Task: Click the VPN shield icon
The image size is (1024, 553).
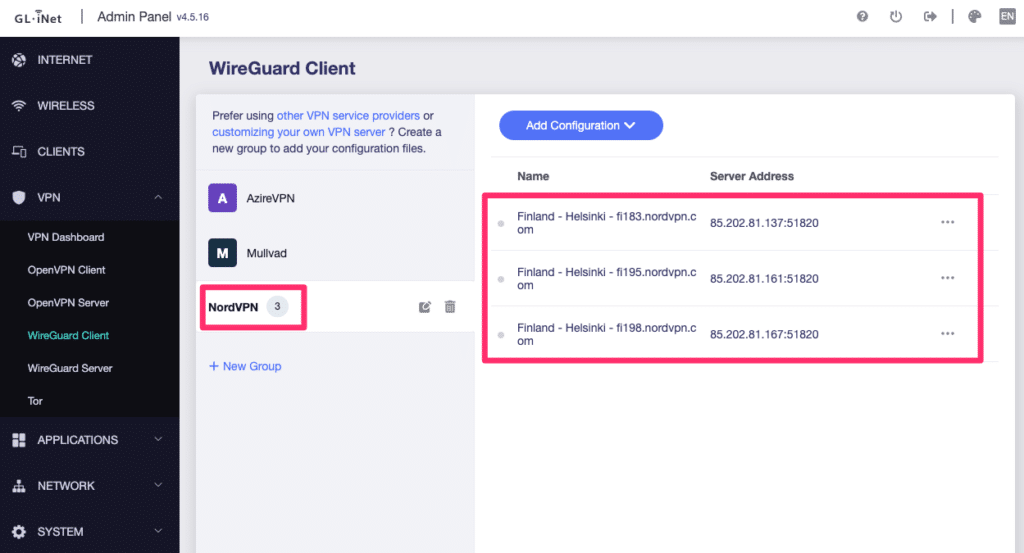Action: click(19, 197)
